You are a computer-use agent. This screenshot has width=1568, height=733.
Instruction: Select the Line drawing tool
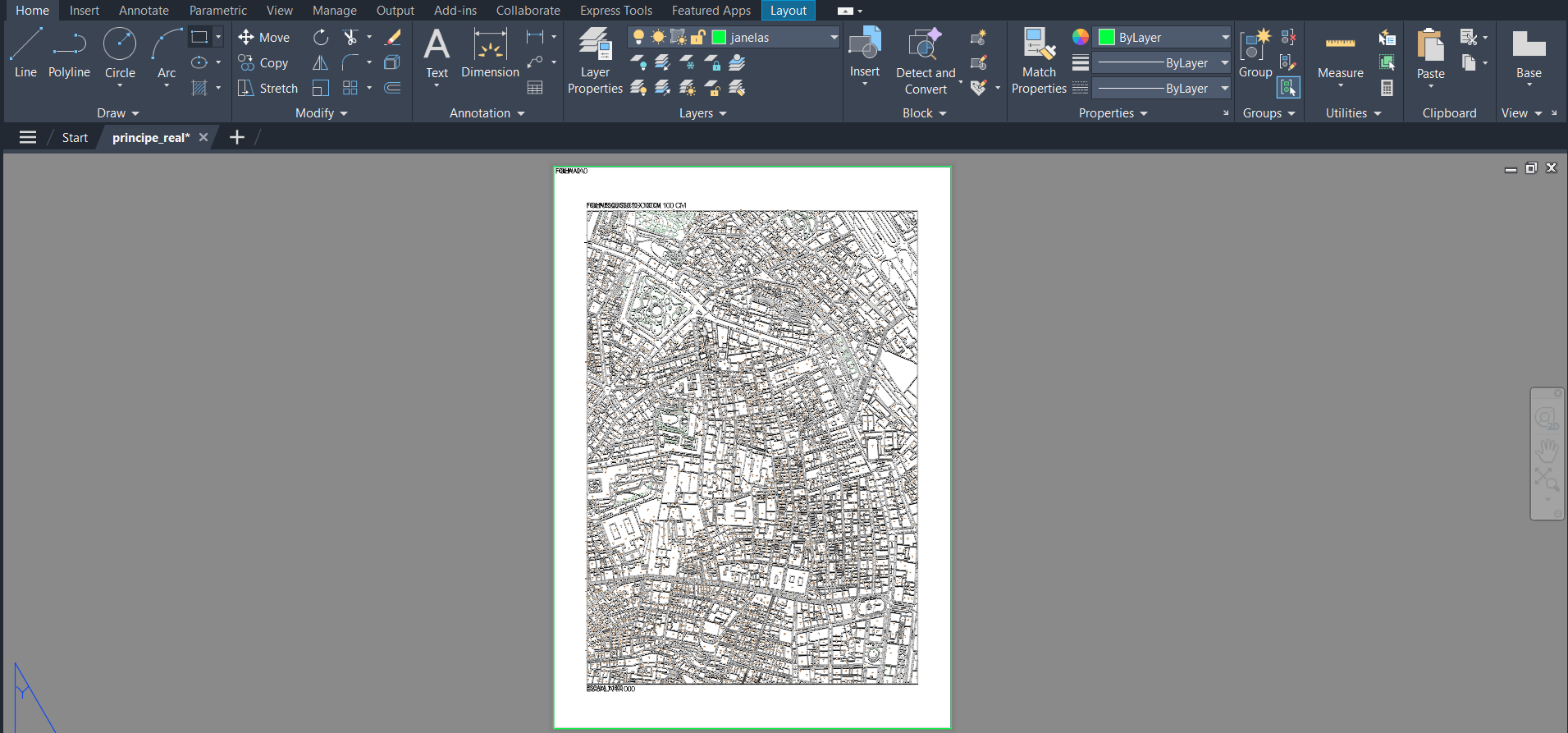pos(25,53)
